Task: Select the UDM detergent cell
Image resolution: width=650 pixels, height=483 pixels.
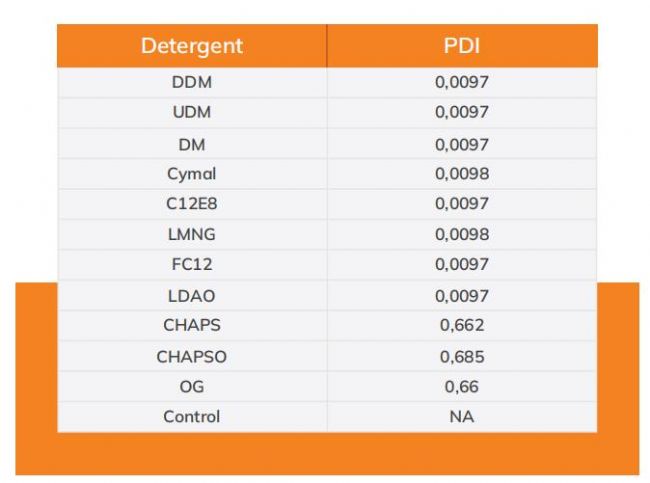Action: (191, 112)
